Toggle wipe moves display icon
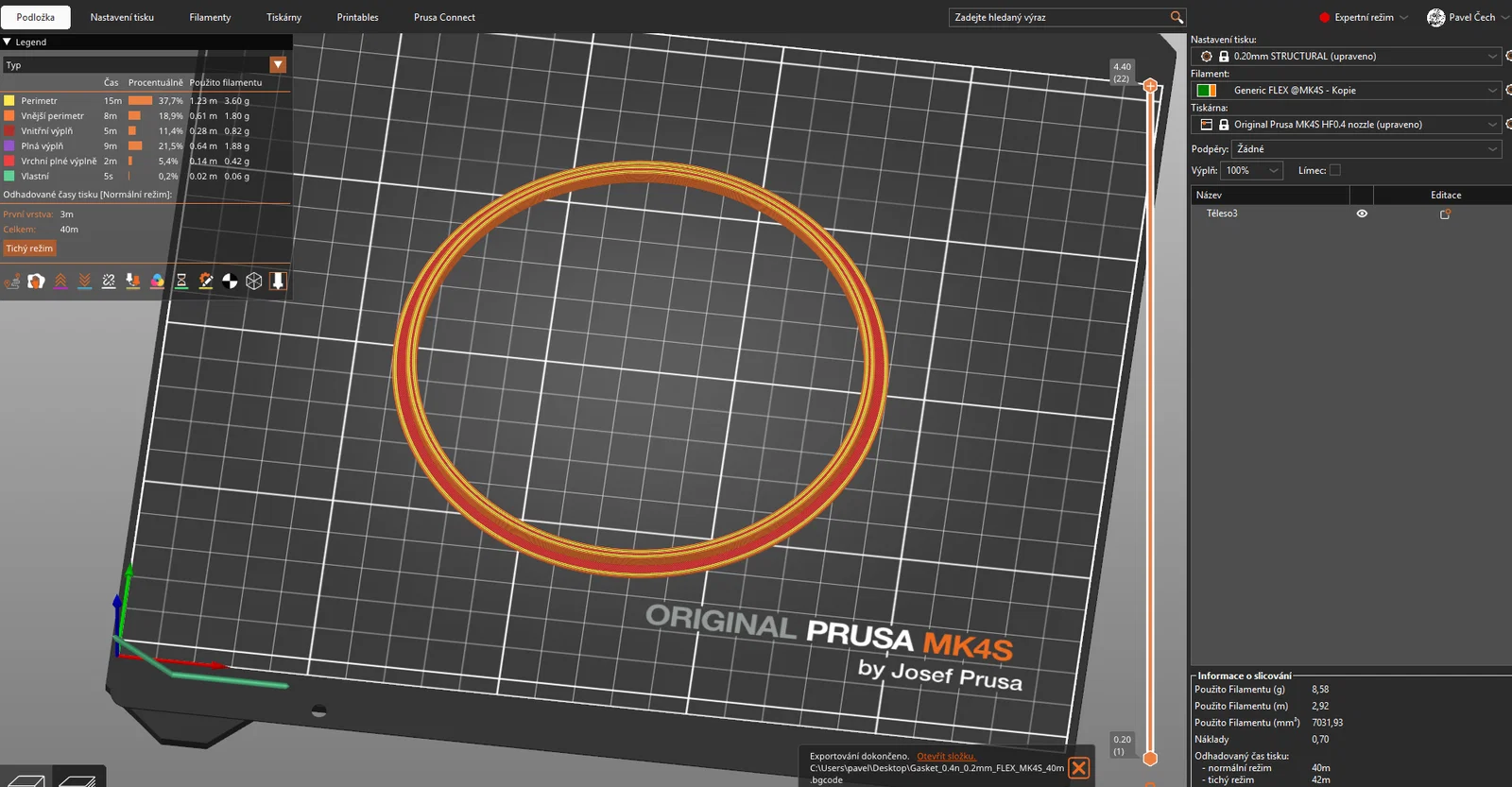The image size is (1512, 787). (x=36, y=282)
